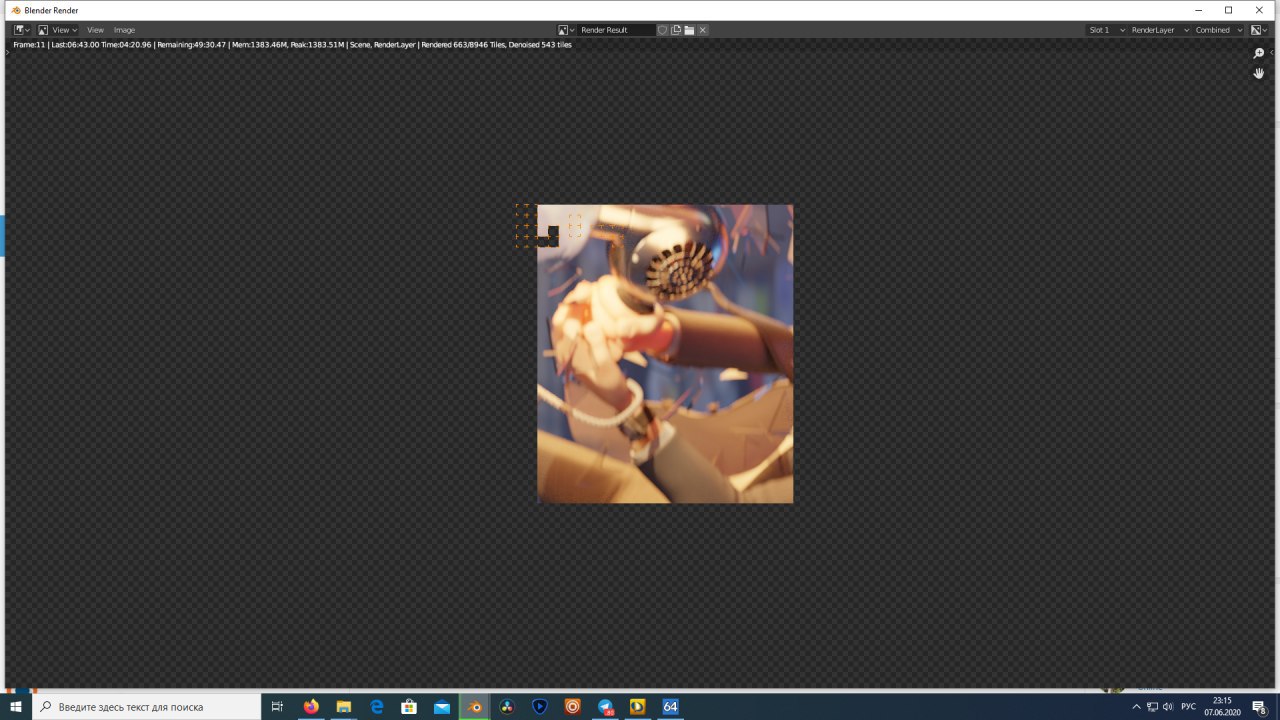Open the Image menu
This screenshot has height=720, width=1280.
(124, 30)
